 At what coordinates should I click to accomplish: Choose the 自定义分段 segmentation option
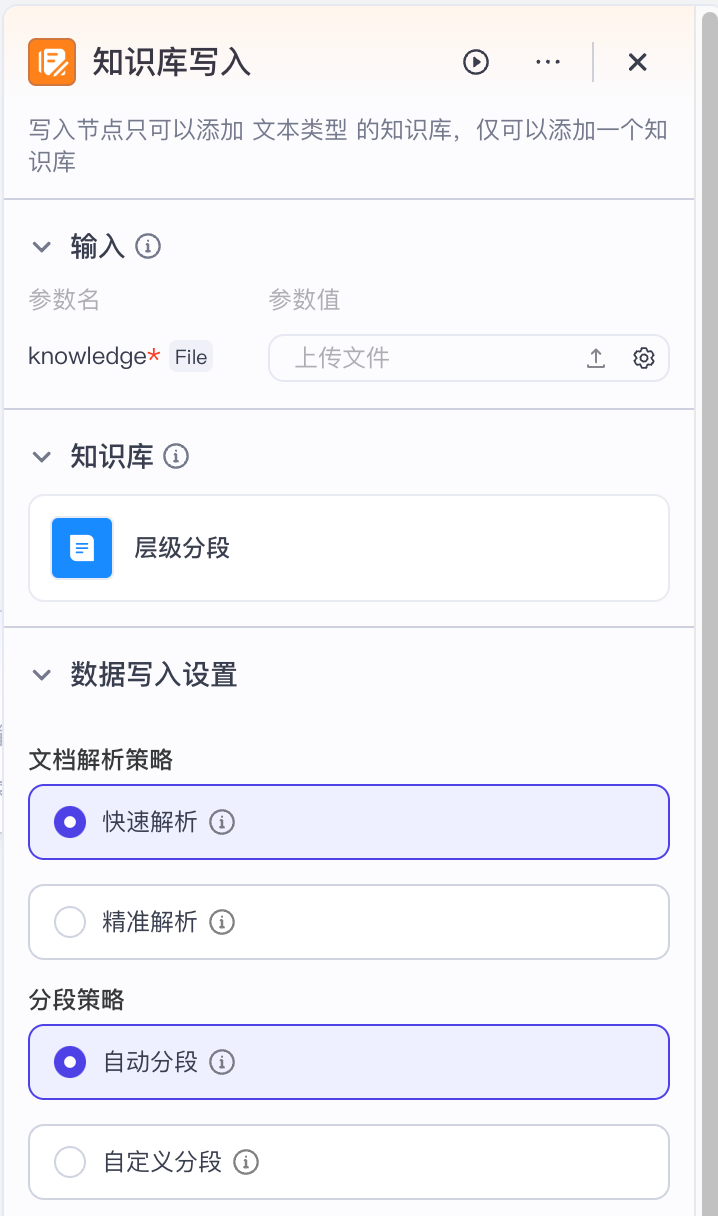pyautogui.click(x=70, y=1162)
